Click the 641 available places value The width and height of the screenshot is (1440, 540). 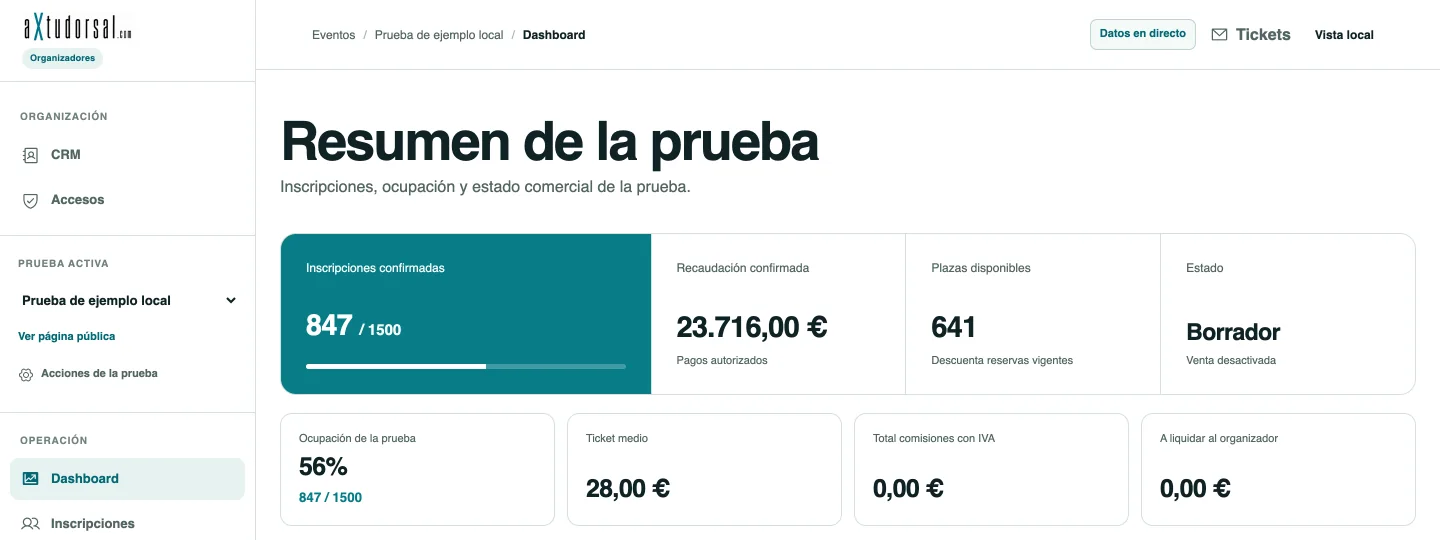954,327
